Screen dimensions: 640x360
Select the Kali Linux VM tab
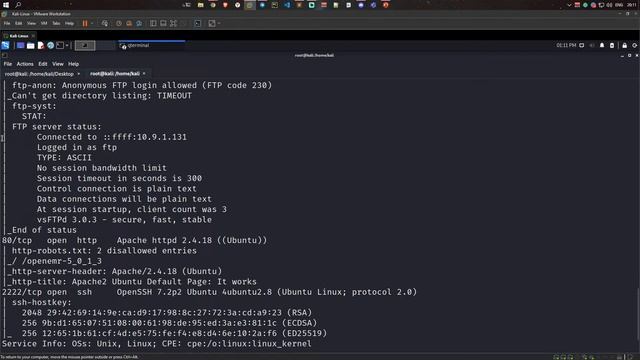click(19, 36)
